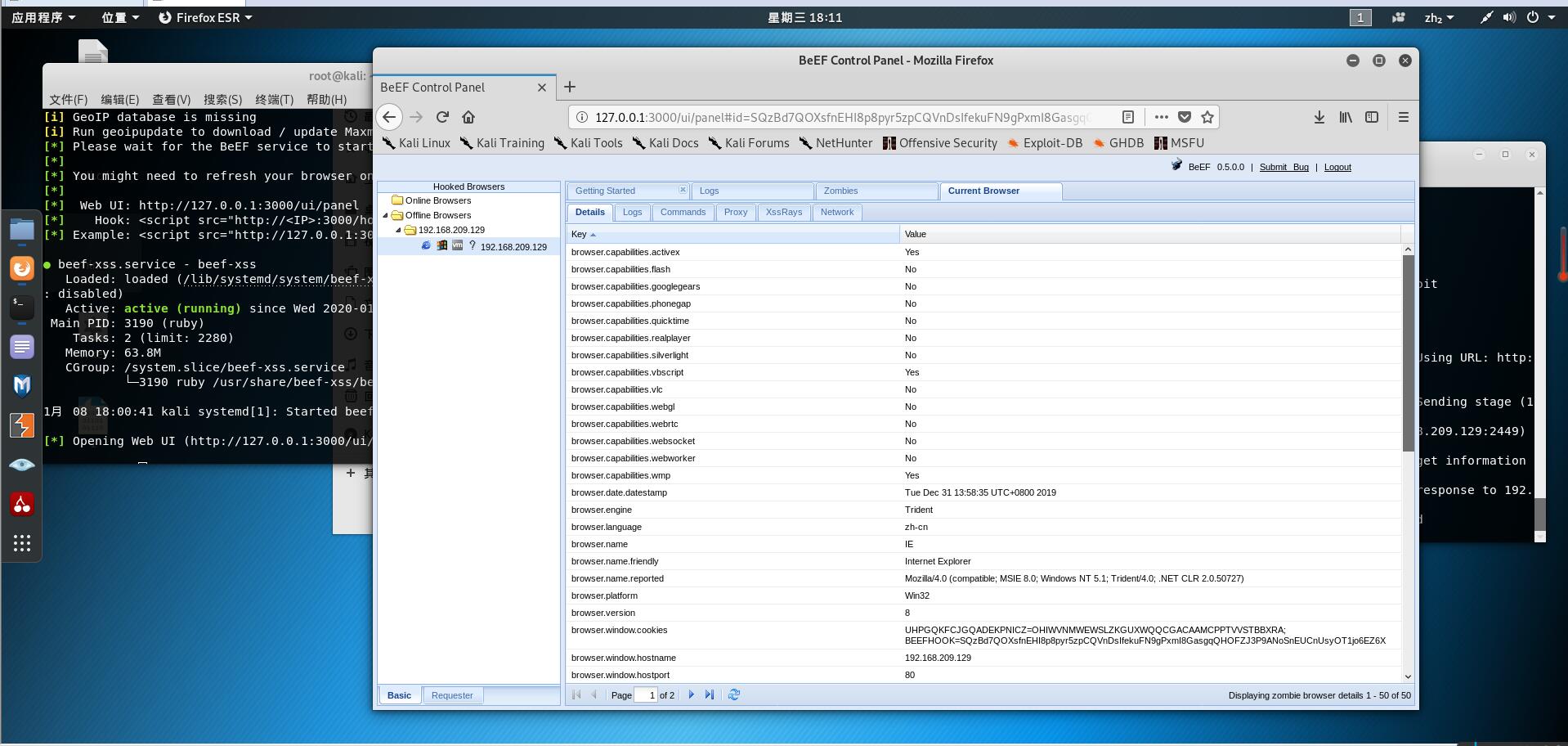This screenshot has height=746, width=1568.
Task: Open the 应用程序 menu
Action: [43, 17]
